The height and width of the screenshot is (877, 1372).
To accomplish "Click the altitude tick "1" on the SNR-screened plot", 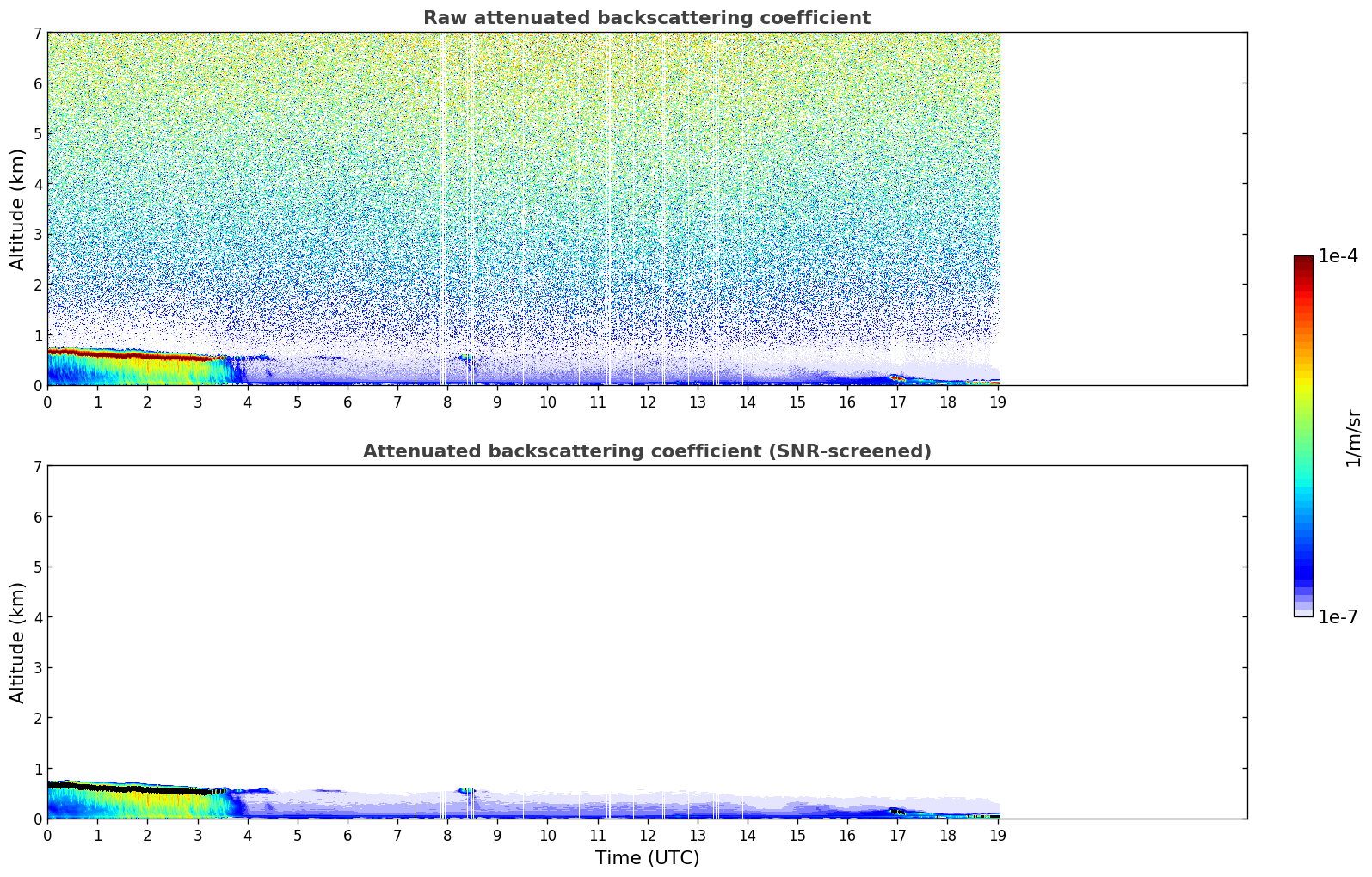I will tap(37, 768).
